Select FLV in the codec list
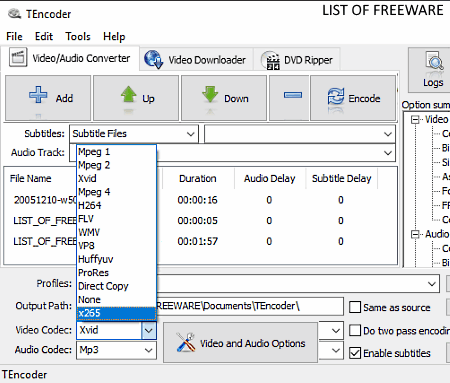Viewport: 450px width, 383px height. [116, 219]
